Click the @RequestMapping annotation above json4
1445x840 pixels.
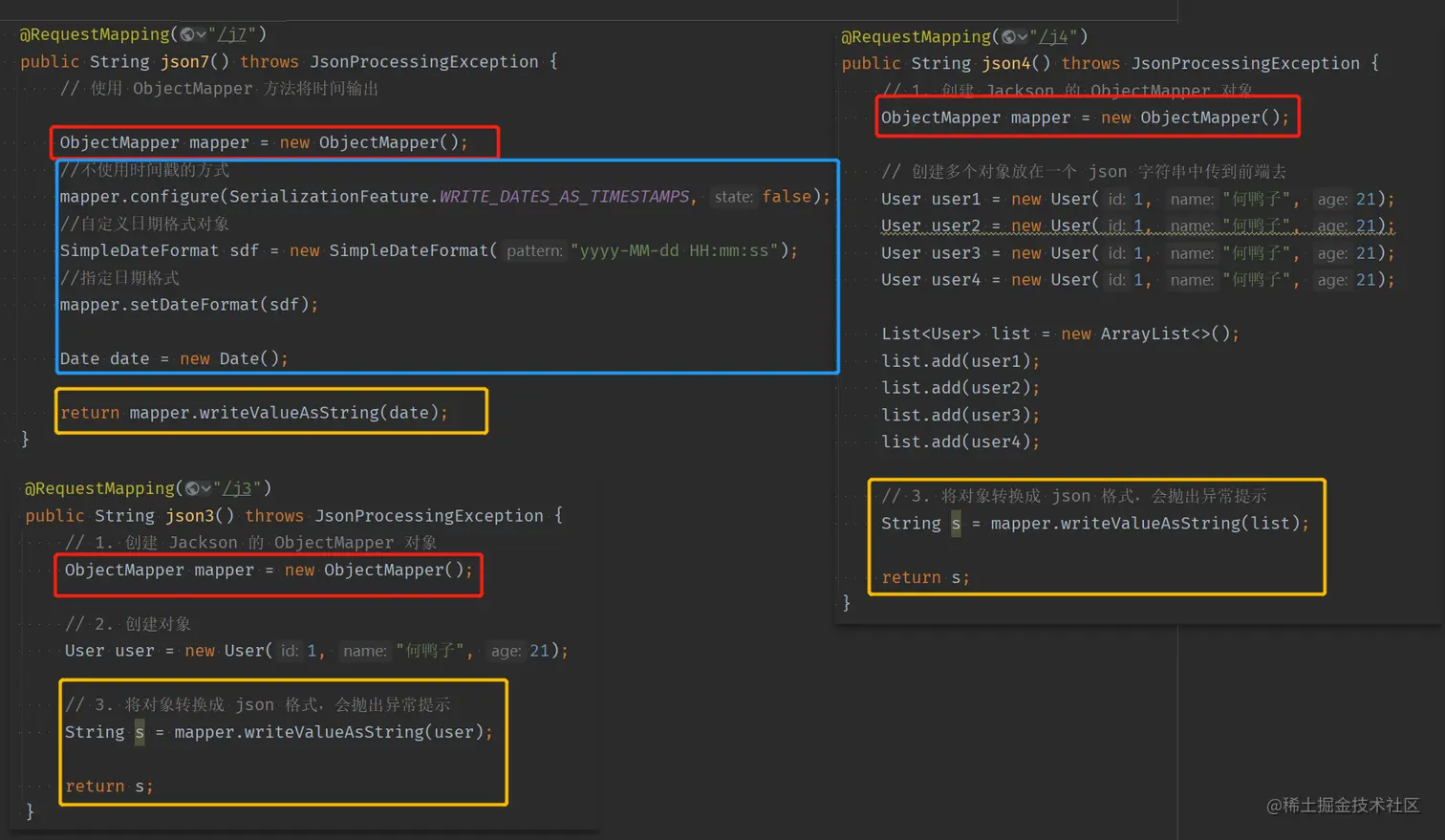point(916,37)
